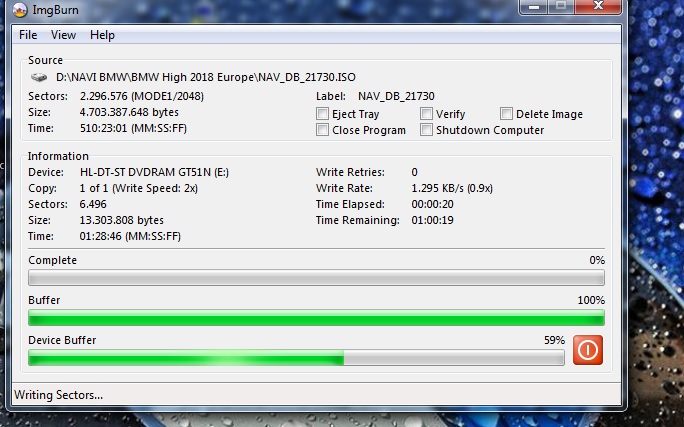
Task: Click the size 4.703.387.648 bytes
Action: tap(129, 112)
